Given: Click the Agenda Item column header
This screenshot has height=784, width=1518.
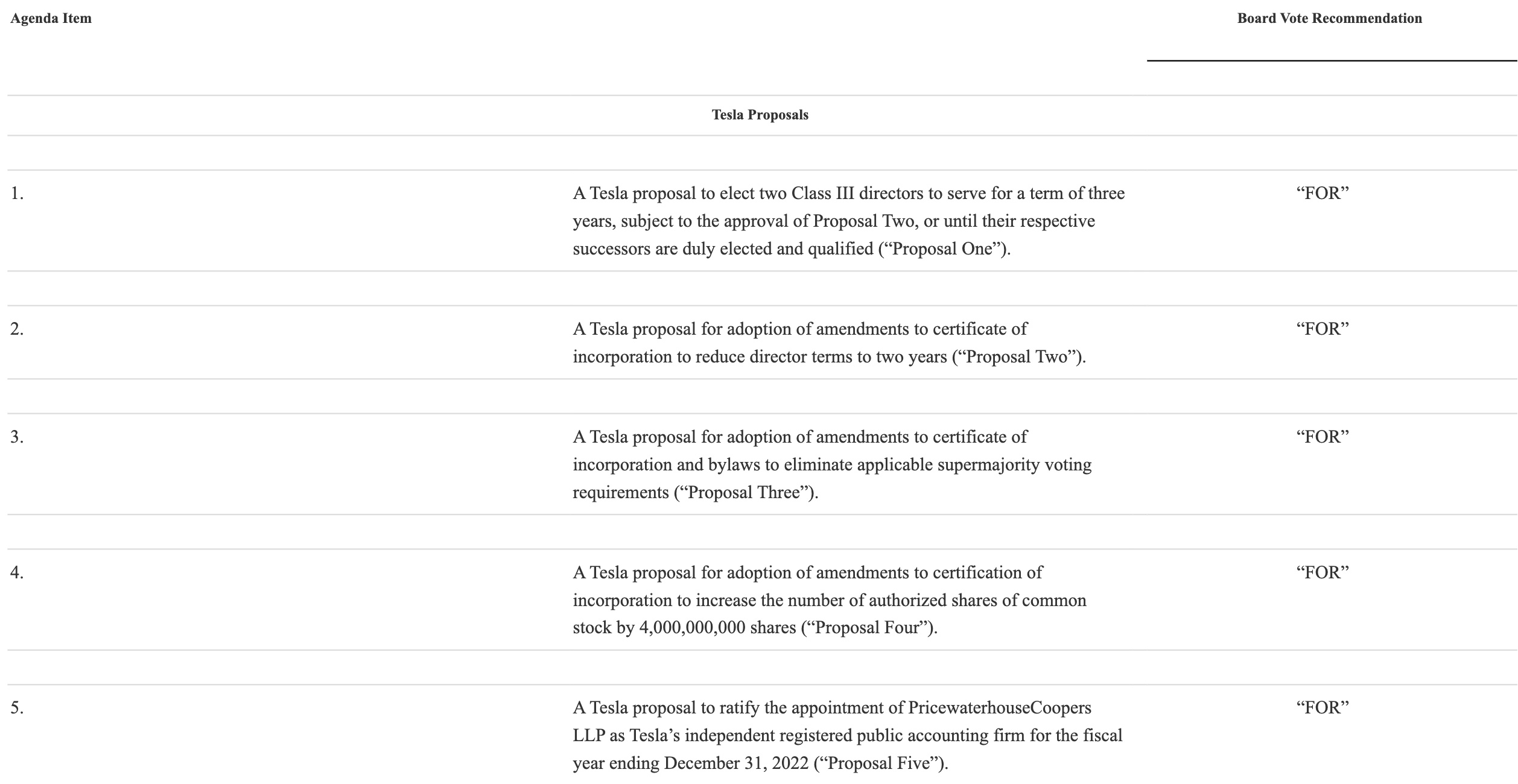Looking at the screenshot, I should pyautogui.click(x=51, y=19).
